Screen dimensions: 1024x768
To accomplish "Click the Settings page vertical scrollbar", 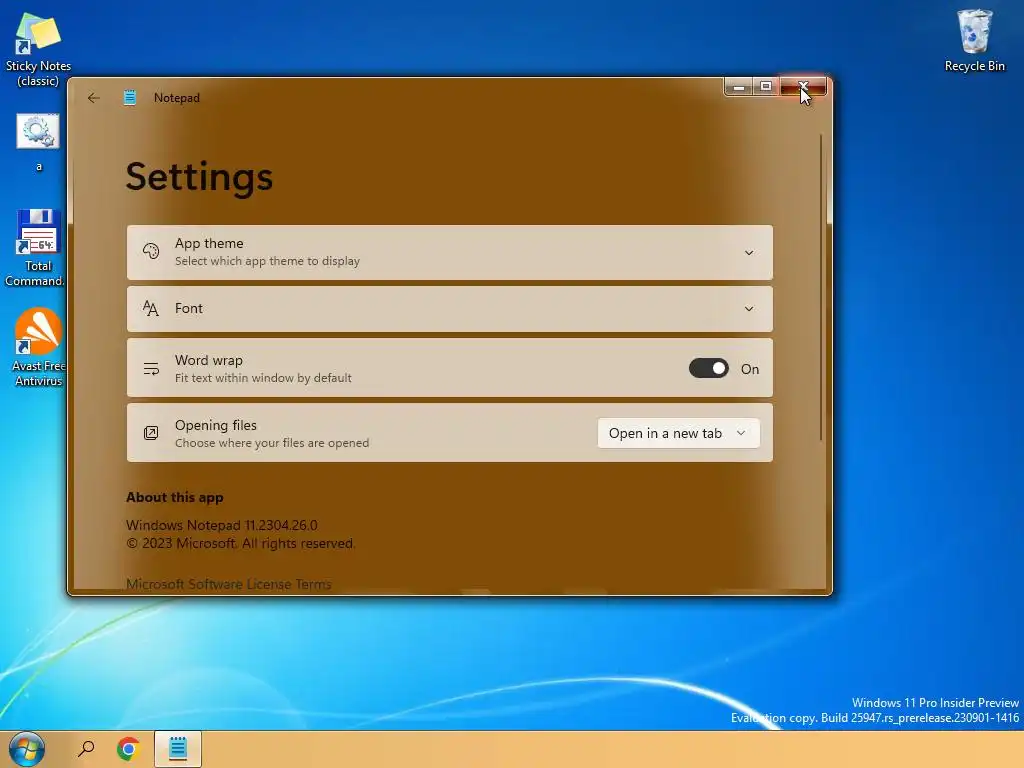I will click(821, 287).
